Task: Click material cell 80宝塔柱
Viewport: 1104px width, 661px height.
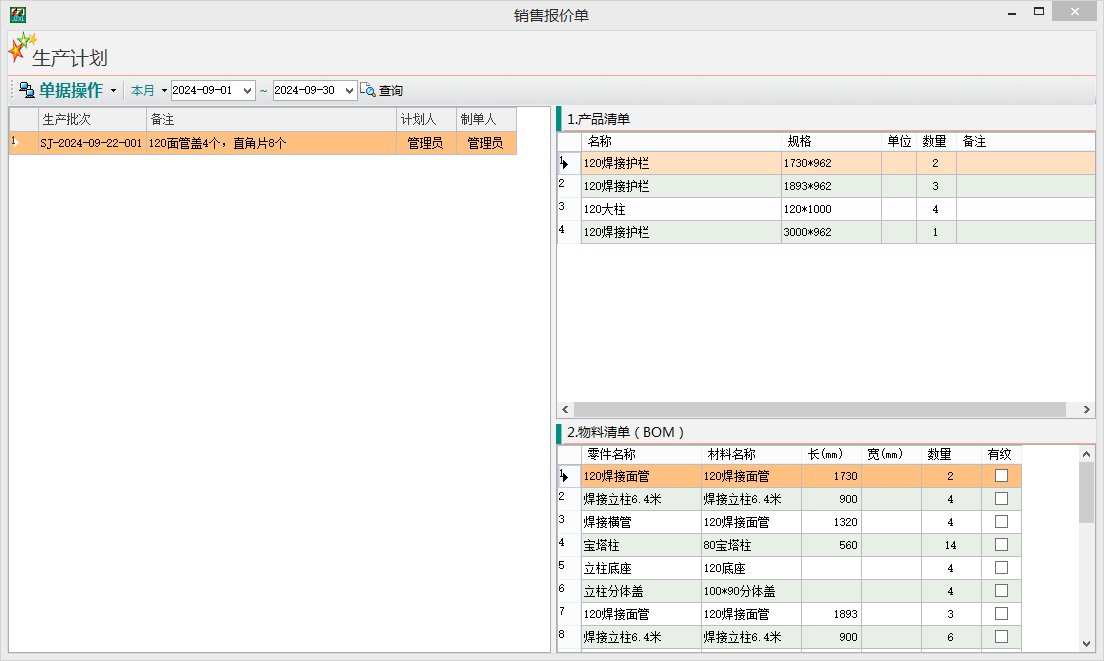Action: coord(751,546)
